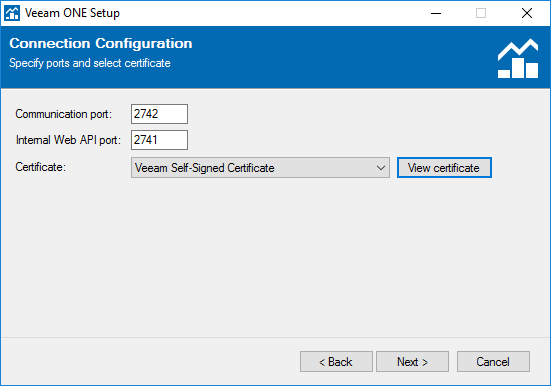
Task: Proceed with the Next button
Action: coord(413,361)
